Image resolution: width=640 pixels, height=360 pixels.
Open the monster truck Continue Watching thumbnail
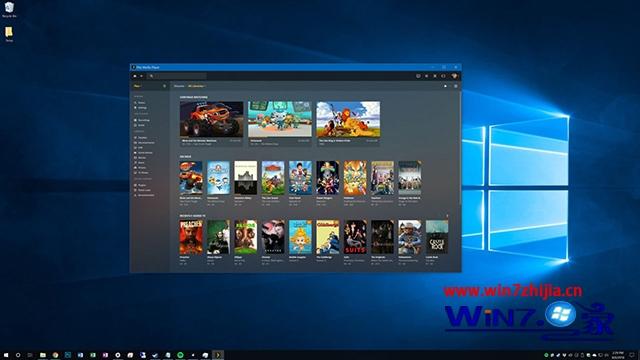point(211,119)
